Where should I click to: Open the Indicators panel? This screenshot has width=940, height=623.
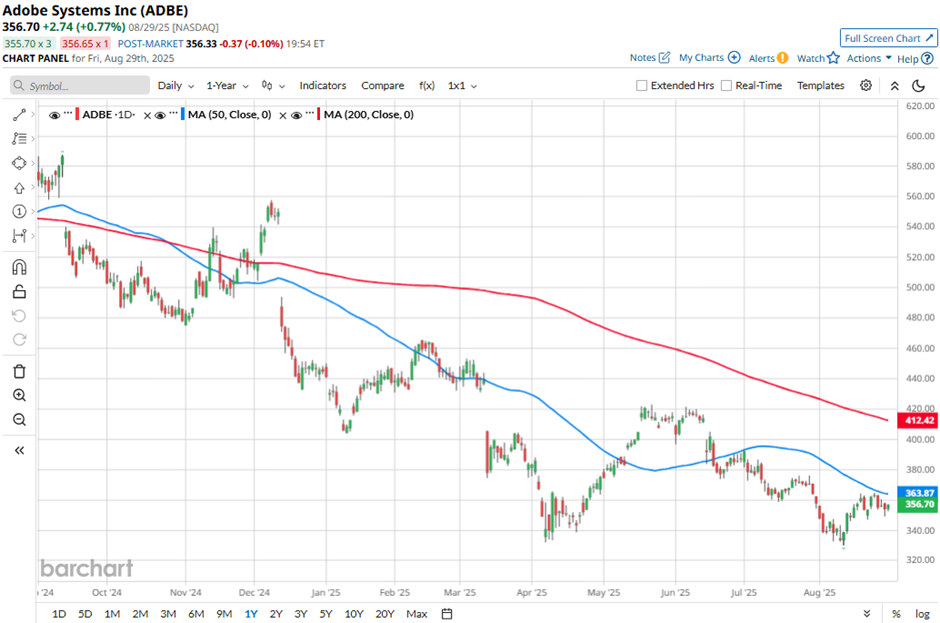pos(323,86)
